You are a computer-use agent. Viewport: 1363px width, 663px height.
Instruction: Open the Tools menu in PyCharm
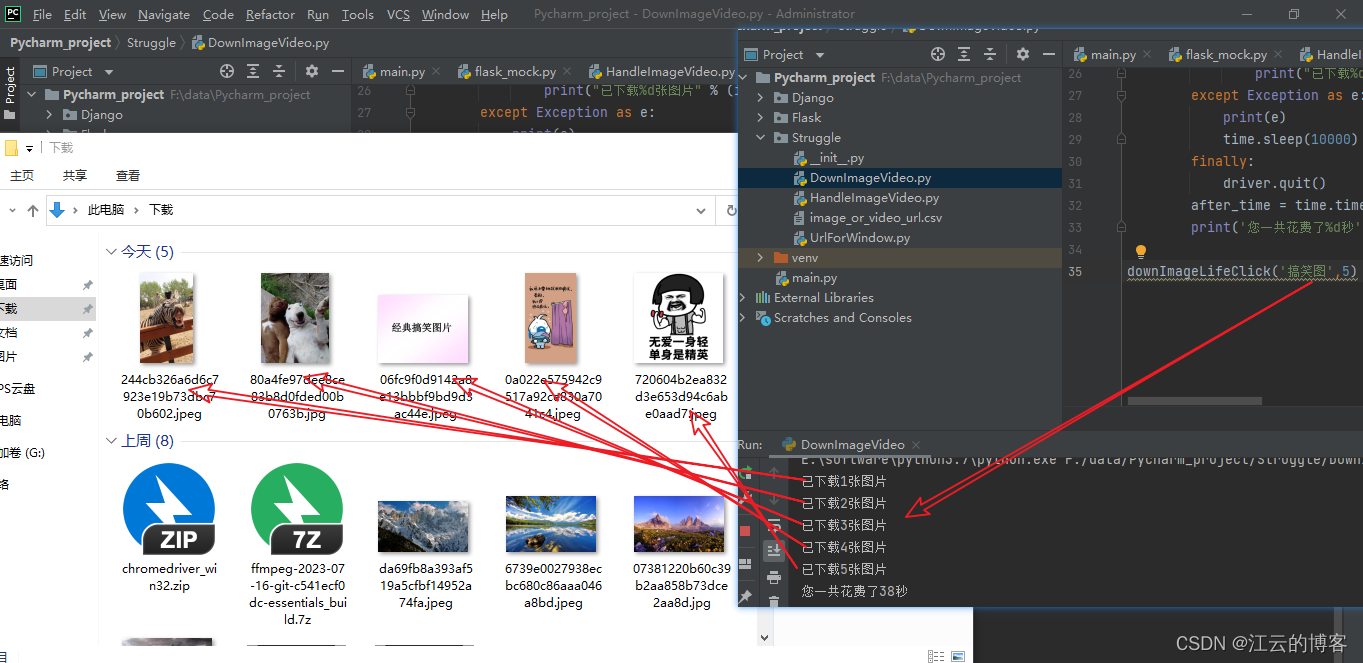[x=358, y=15]
